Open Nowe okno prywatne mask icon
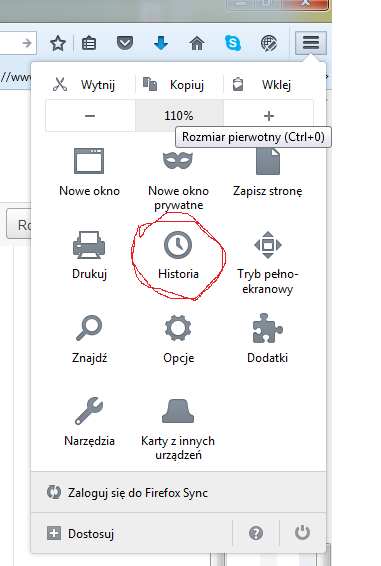The image size is (381, 566). tap(178, 160)
